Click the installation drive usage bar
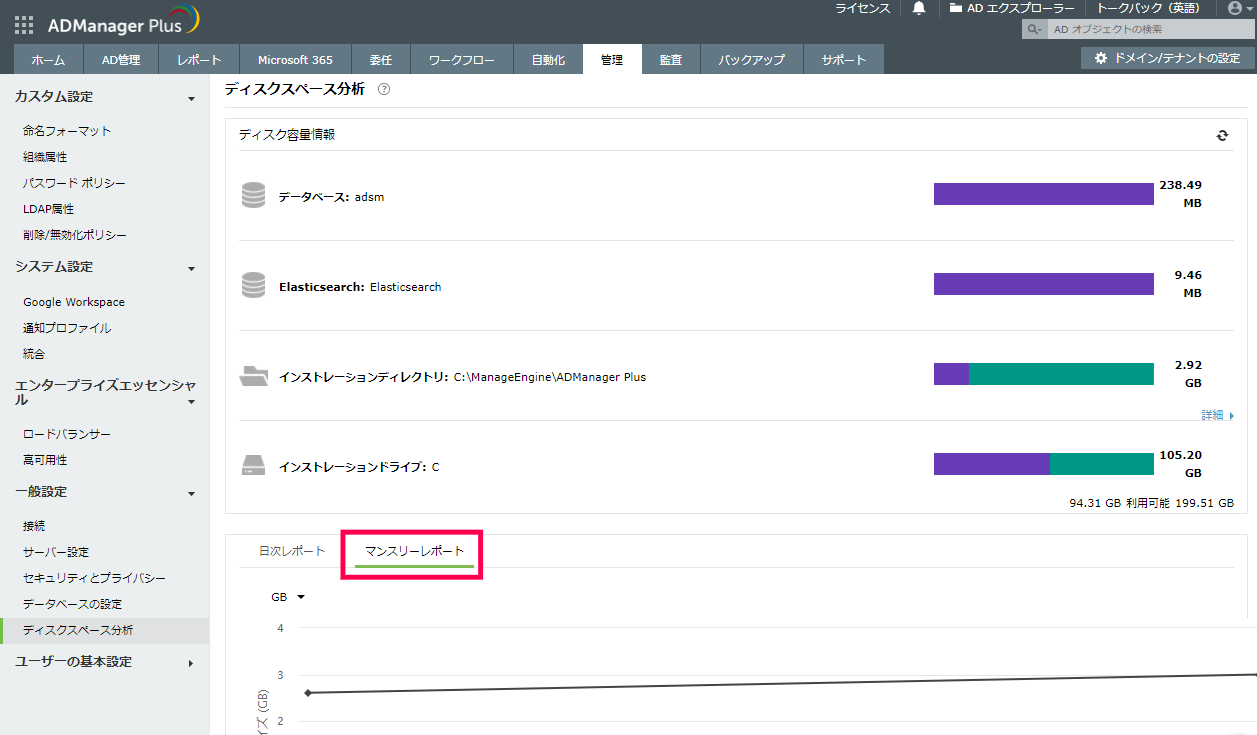The width and height of the screenshot is (1257, 735). tap(1044, 464)
